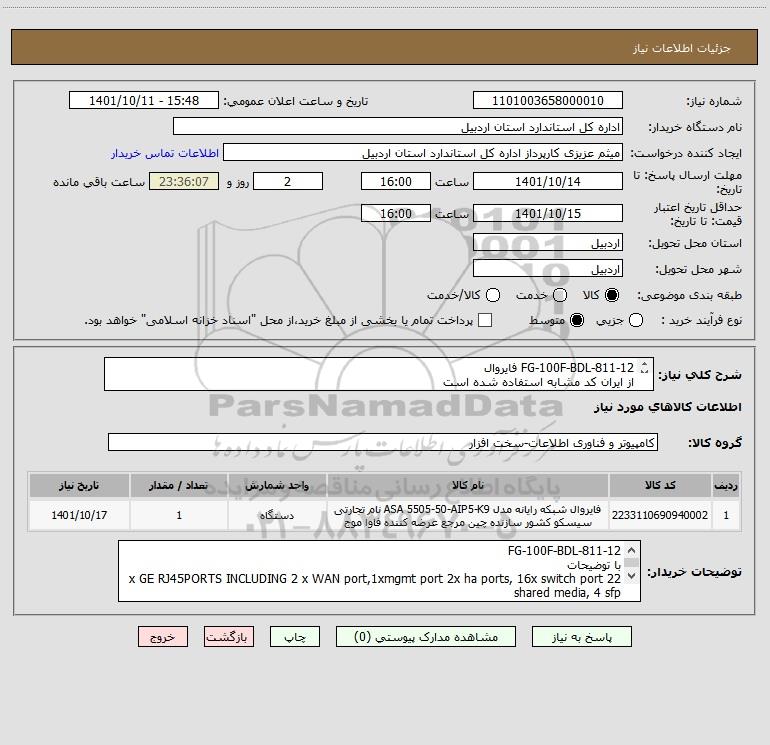
Task: Select the 'جزیی' purchase type radio
Action: 636,320
